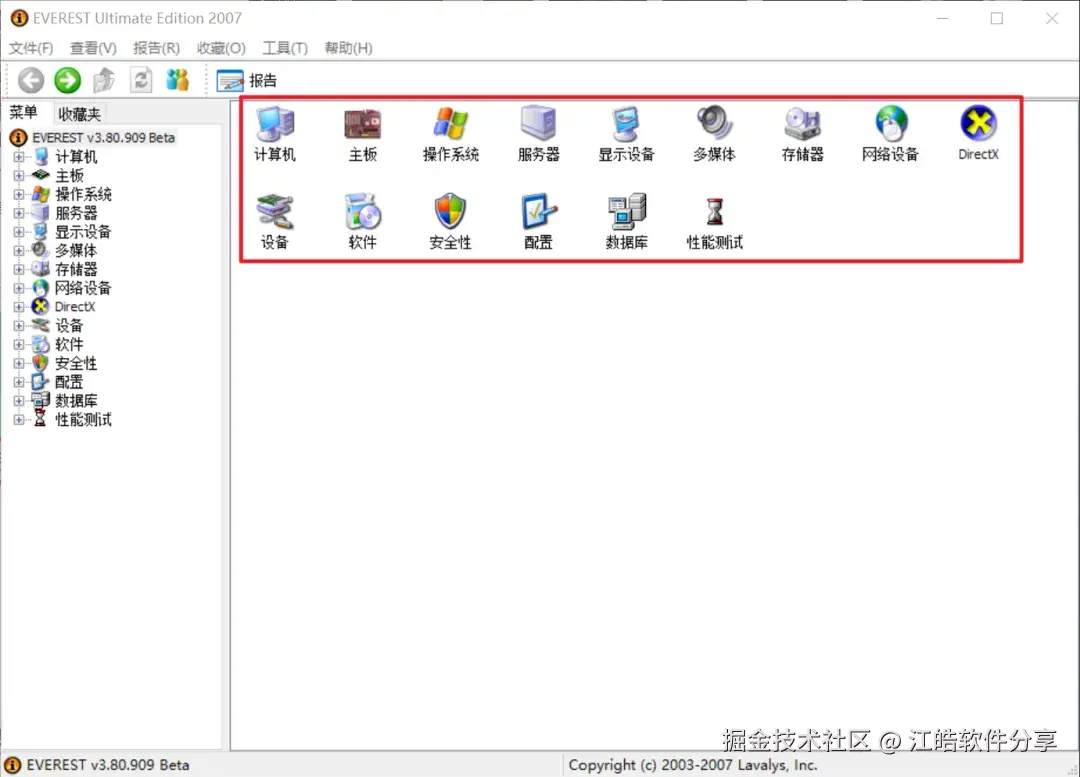Select 软件 in the tree
This screenshot has width=1080, height=777.
click(x=69, y=344)
